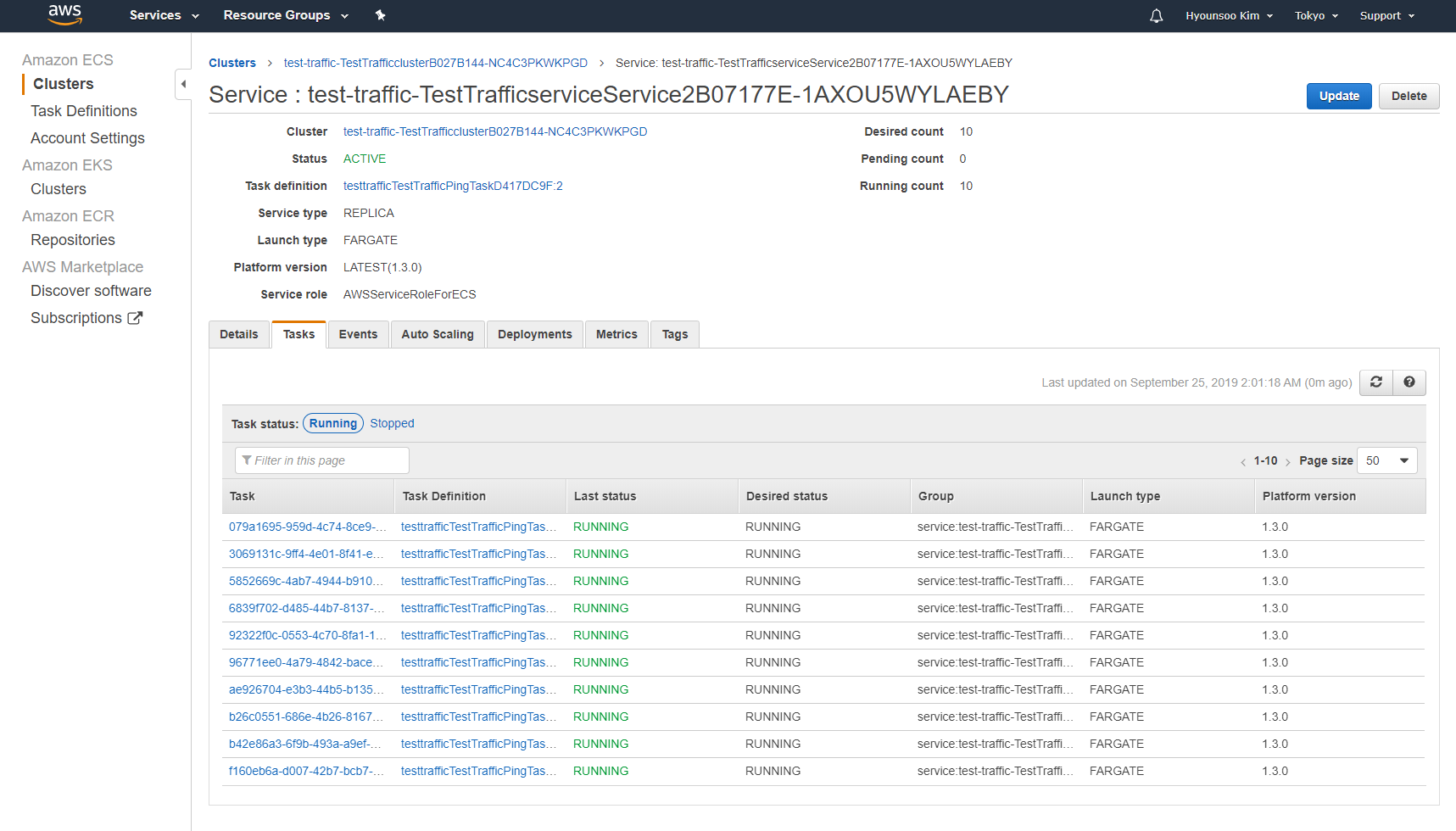The width and height of the screenshot is (1456, 831).
Task: Show Running tasks filter
Action: point(333,423)
